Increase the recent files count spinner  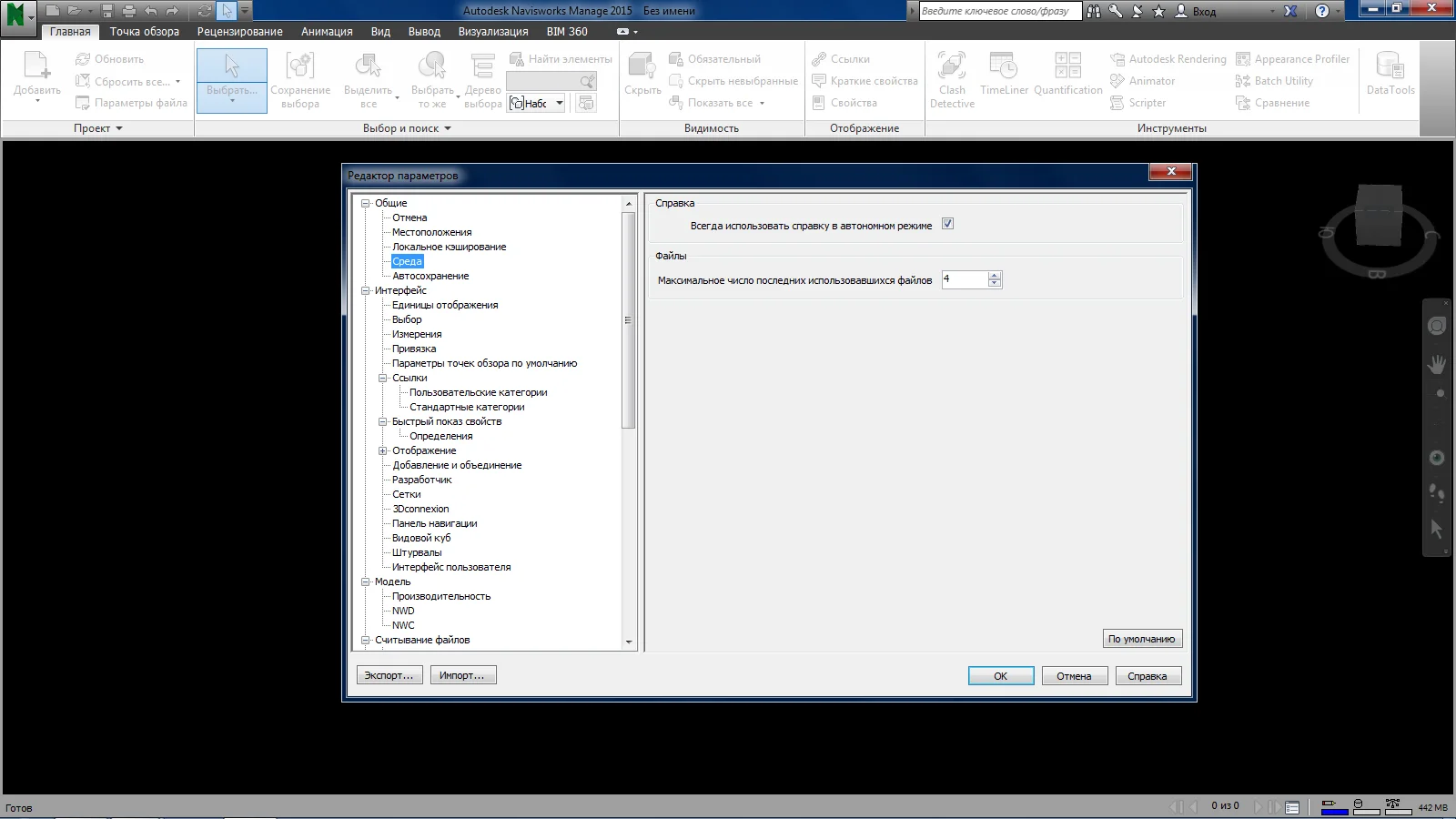click(995, 276)
